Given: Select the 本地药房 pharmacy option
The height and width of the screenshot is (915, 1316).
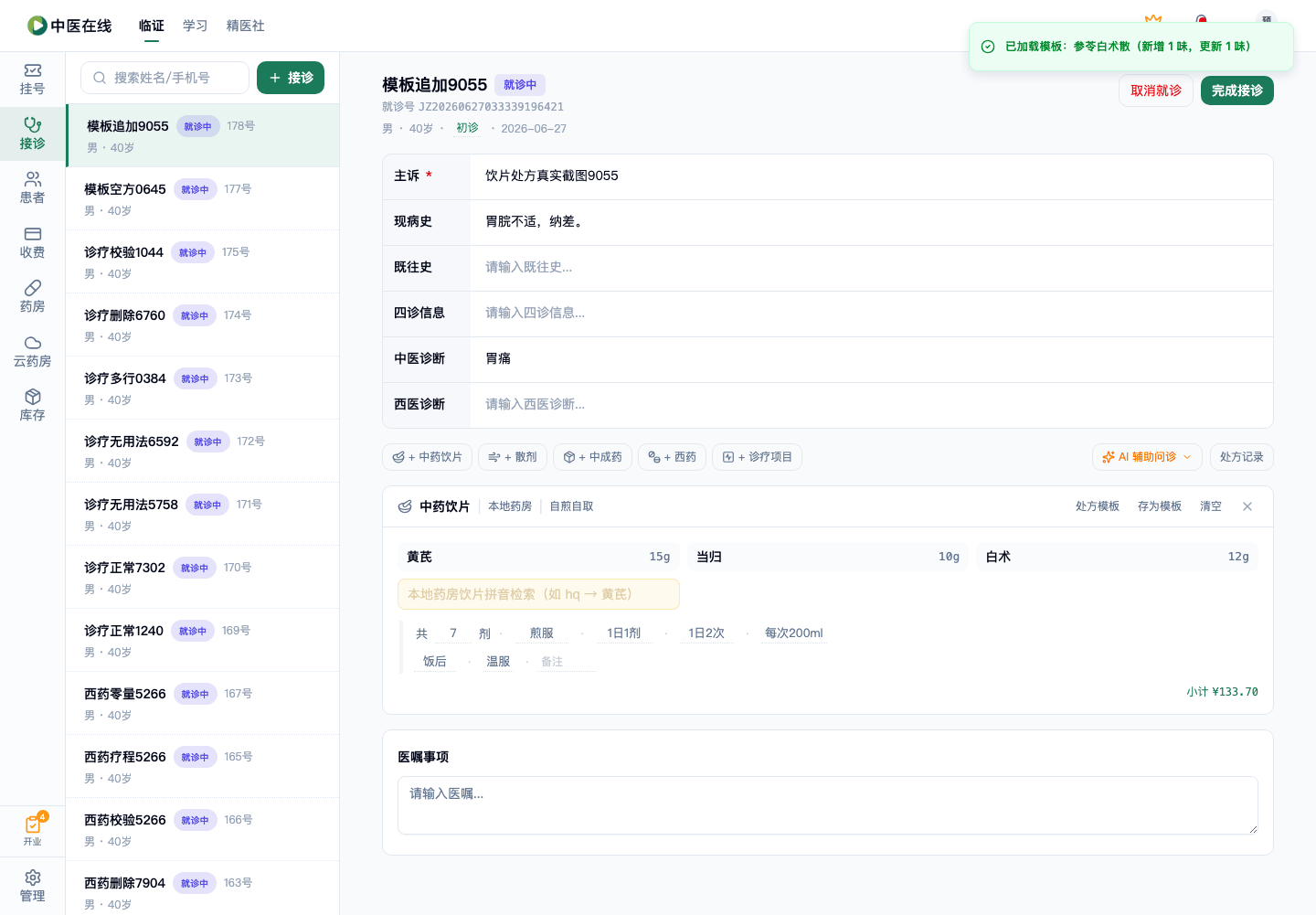Looking at the screenshot, I should pyautogui.click(x=510, y=506).
